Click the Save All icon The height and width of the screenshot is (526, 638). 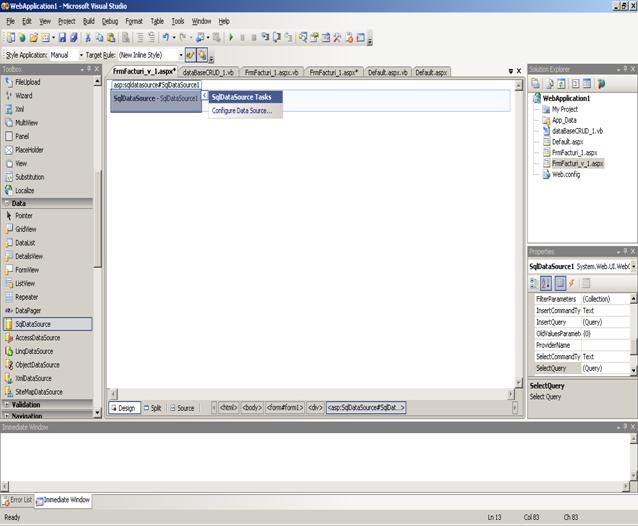[x=74, y=37]
